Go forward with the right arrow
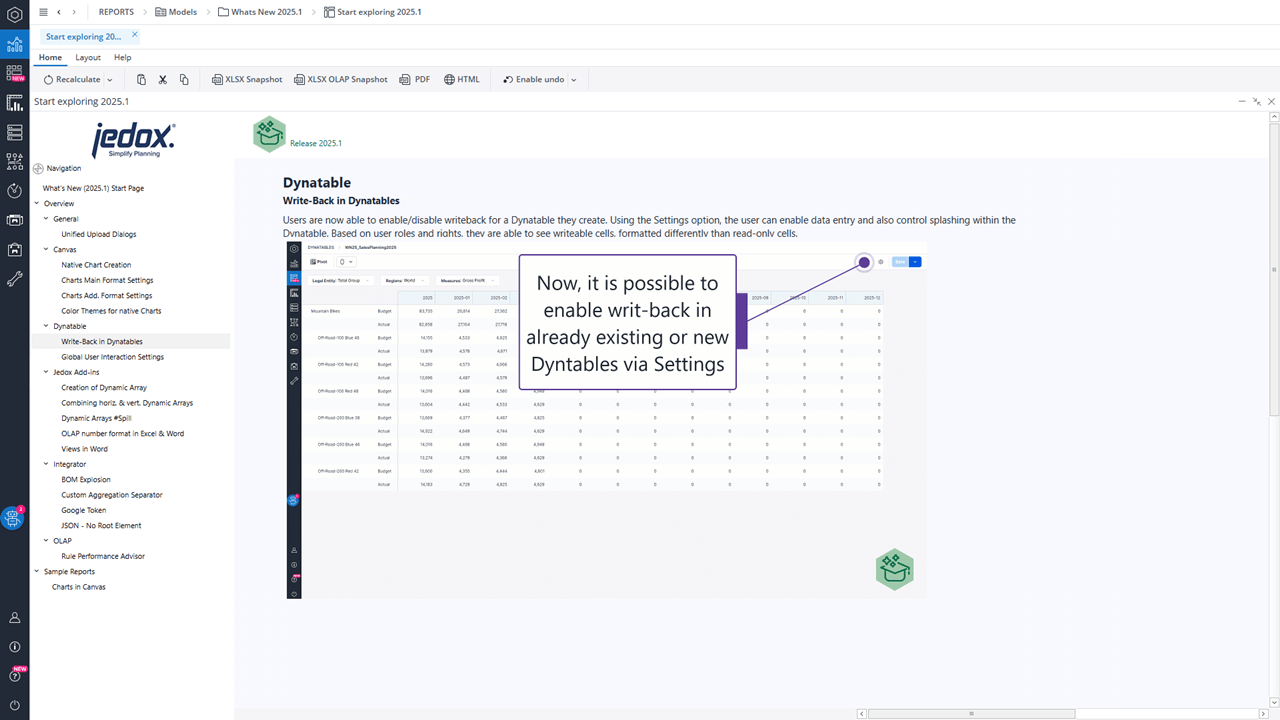 tap(73, 12)
